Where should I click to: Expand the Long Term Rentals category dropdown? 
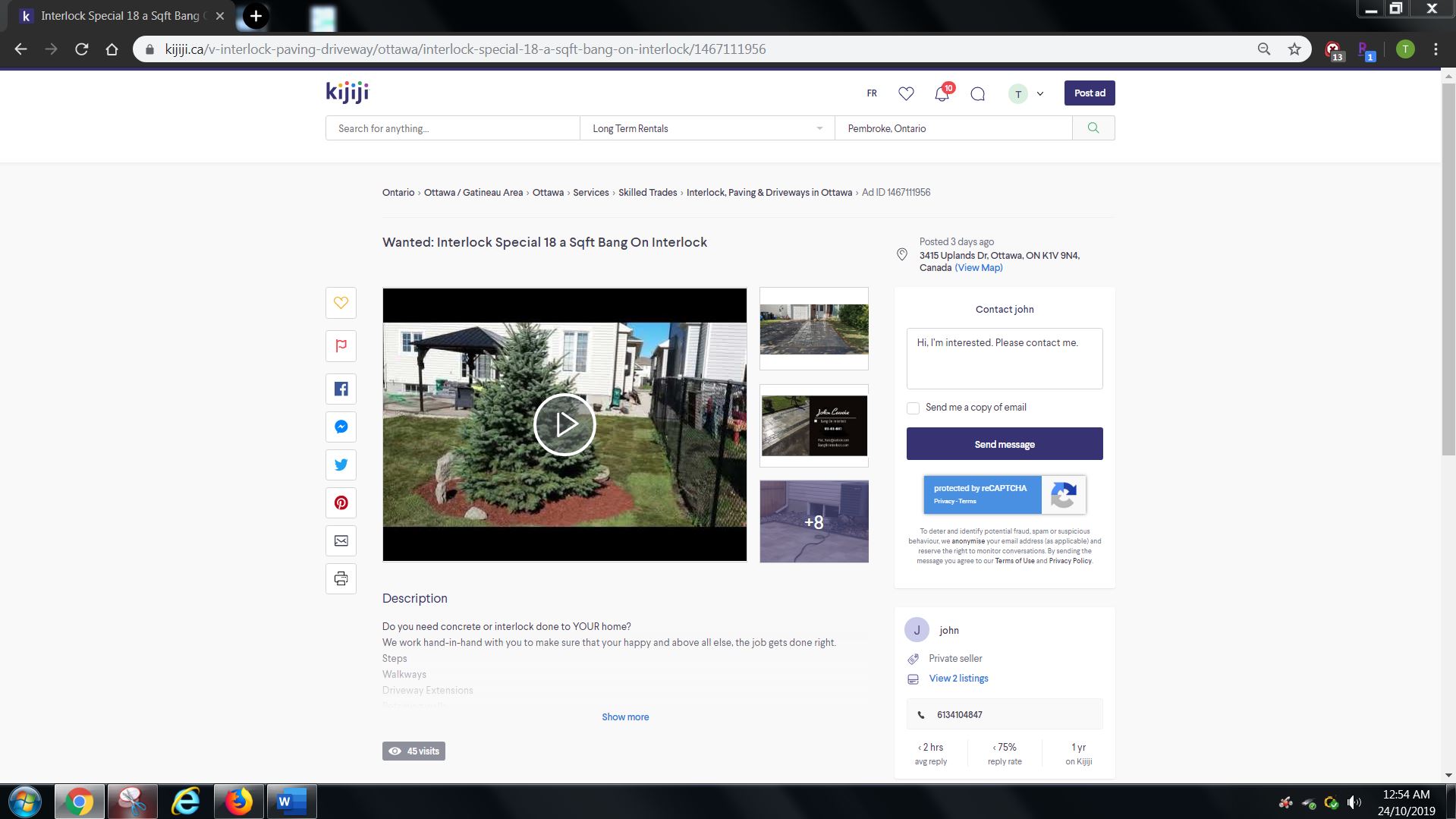click(706, 128)
